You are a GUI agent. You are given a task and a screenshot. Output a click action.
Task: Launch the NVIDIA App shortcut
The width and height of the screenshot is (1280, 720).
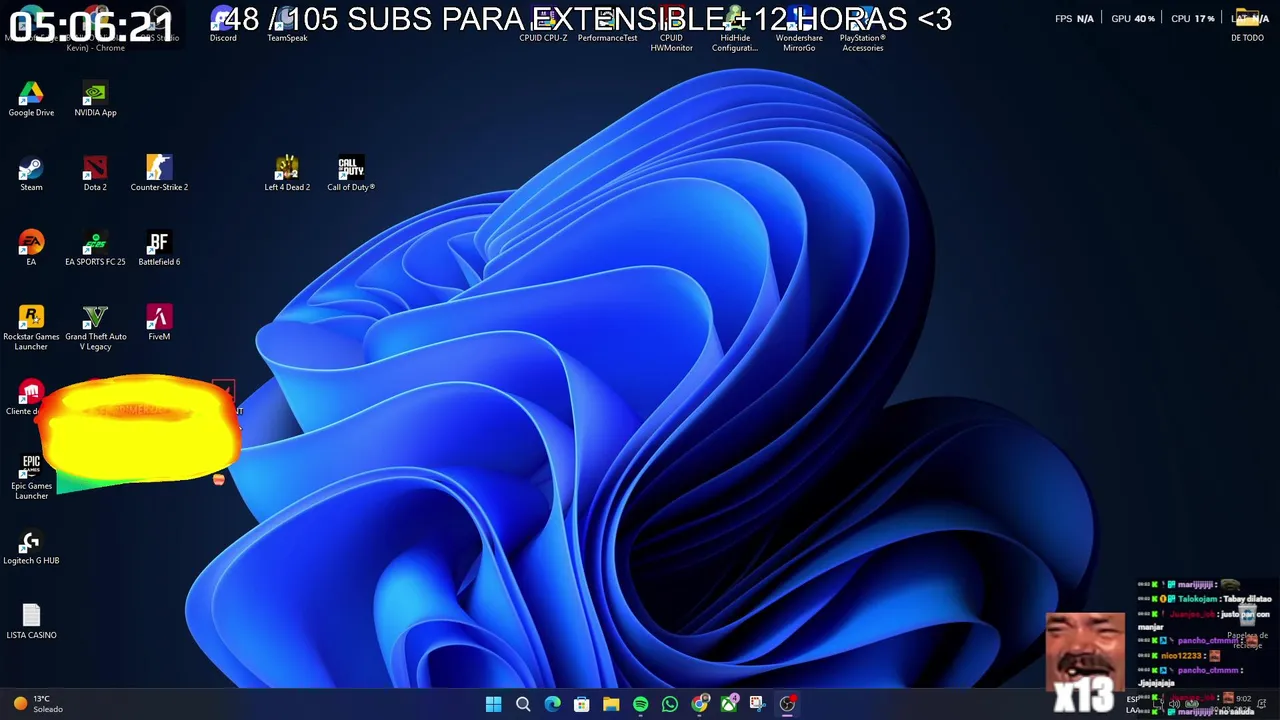pos(95,99)
